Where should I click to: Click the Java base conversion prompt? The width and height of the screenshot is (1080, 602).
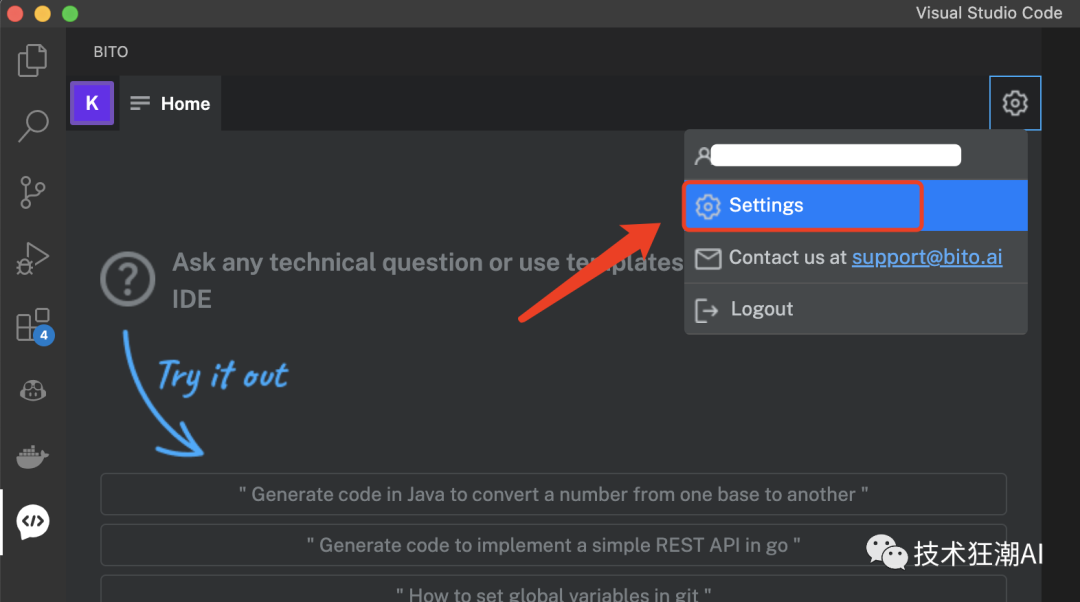[x=553, y=494]
